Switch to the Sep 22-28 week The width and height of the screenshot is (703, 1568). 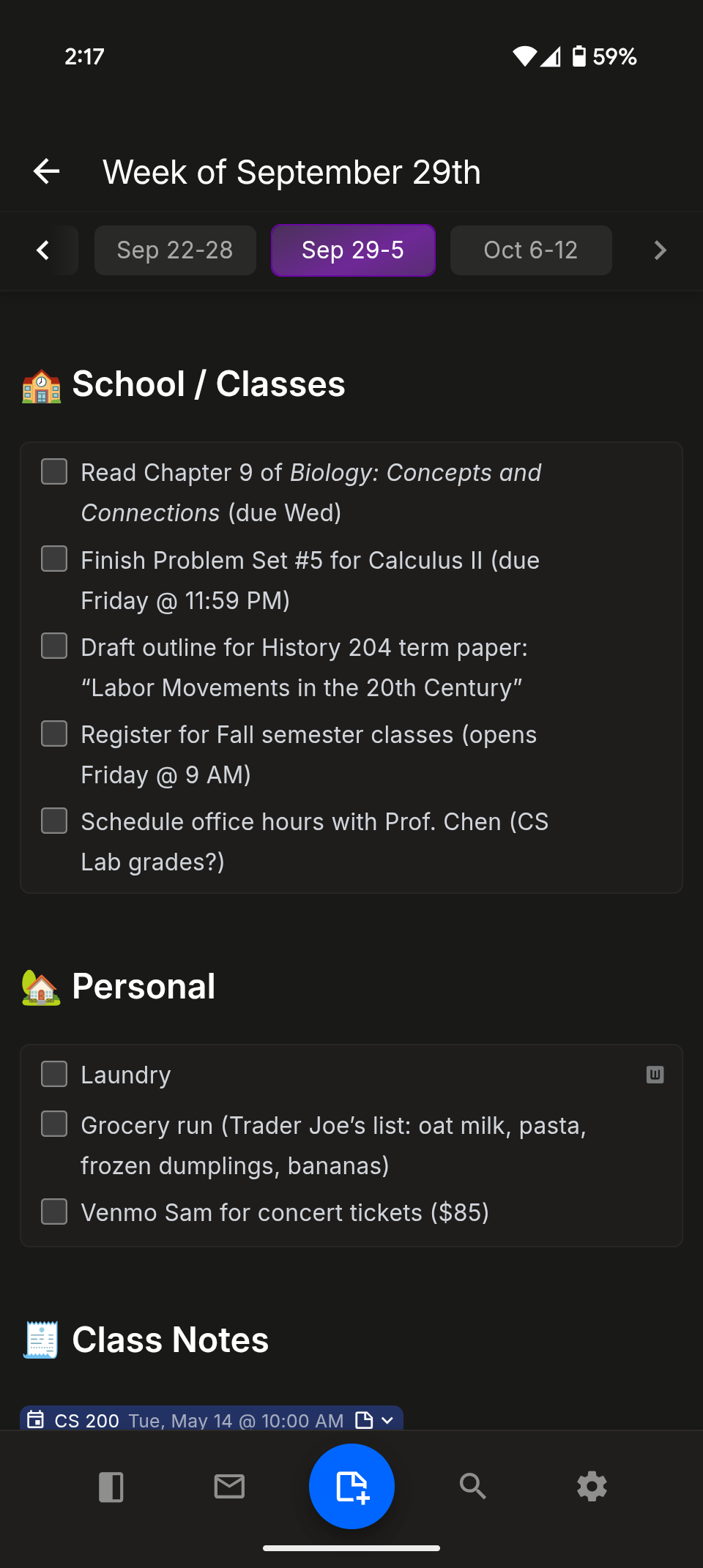[174, 250]
